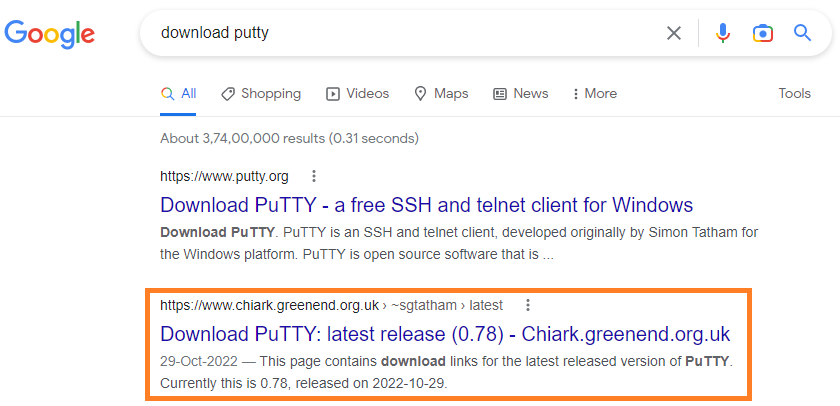Click the snippet mentioning Simon Tatham
840x406 pixels.
pos(459,244)
